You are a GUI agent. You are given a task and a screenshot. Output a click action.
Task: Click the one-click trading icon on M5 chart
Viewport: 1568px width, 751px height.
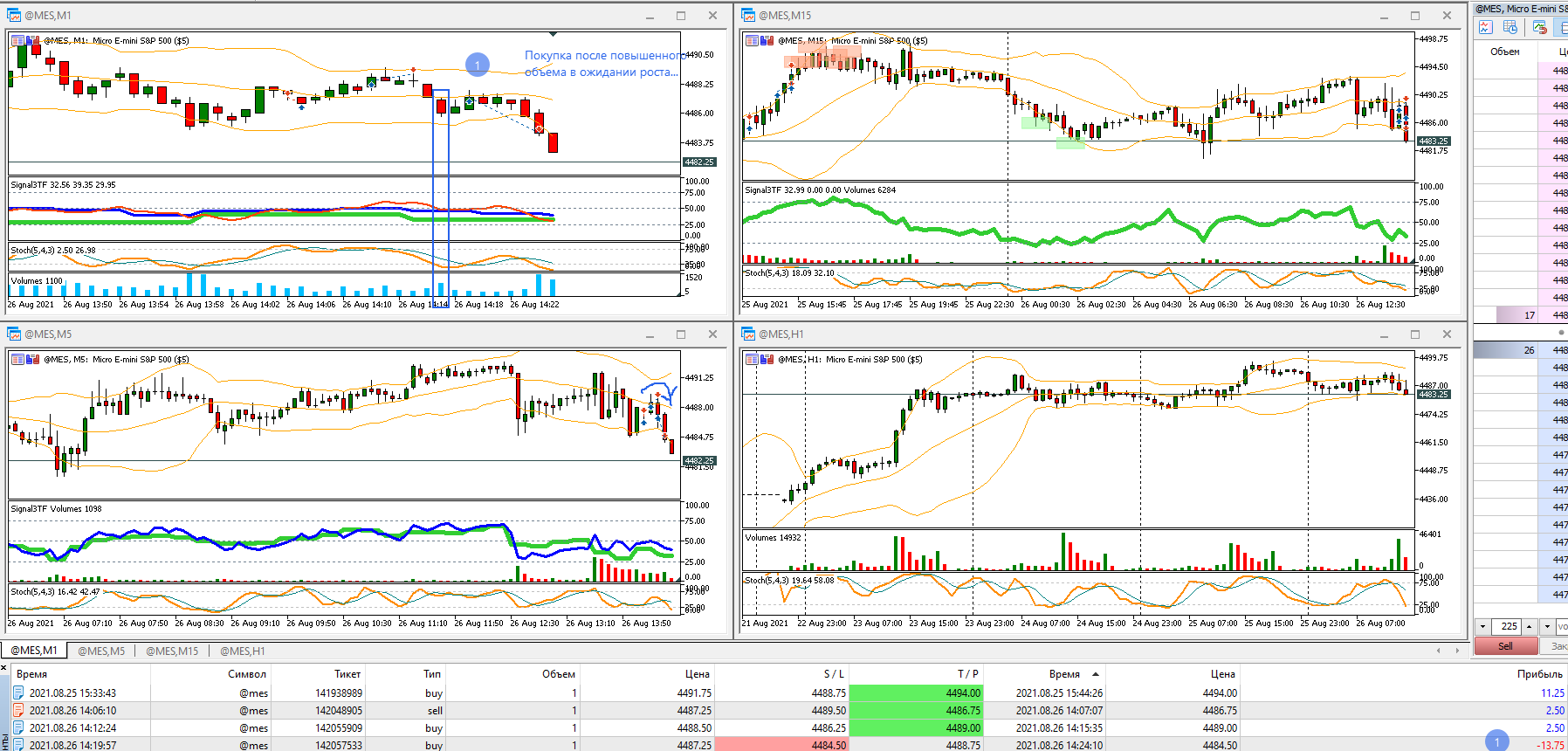tap(33, 359)
